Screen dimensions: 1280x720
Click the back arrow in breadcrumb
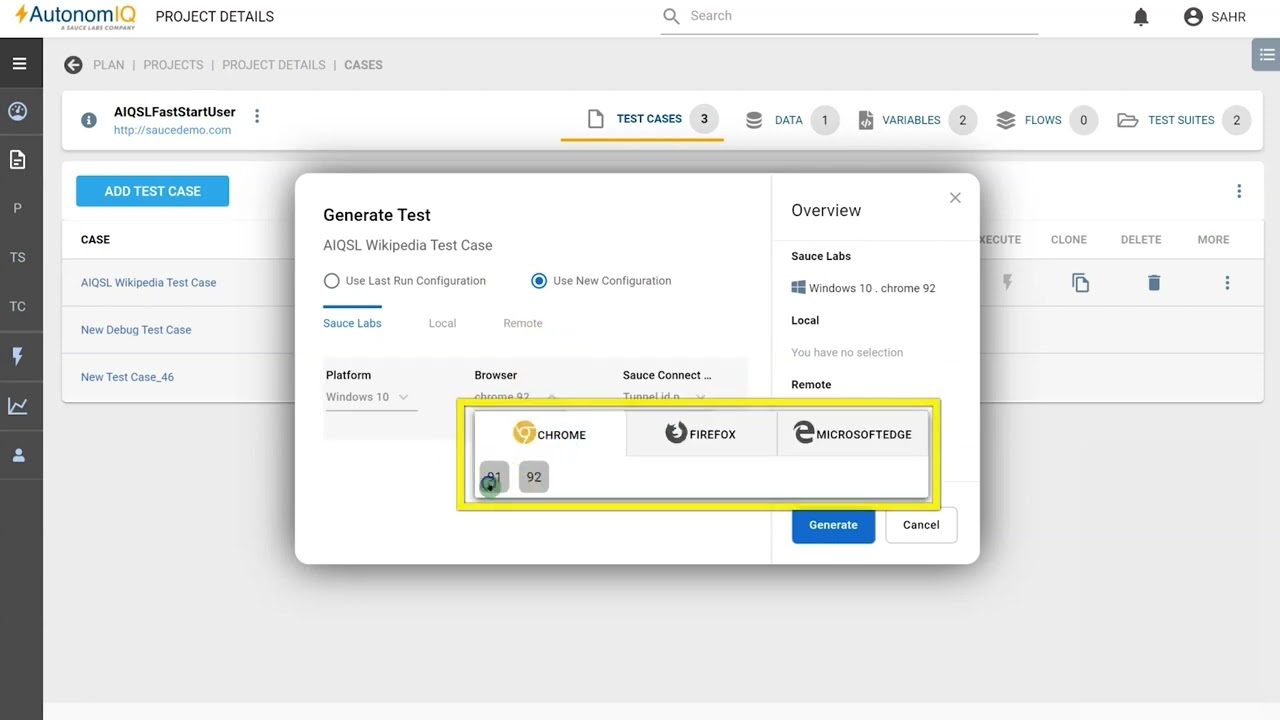[73, 65]
